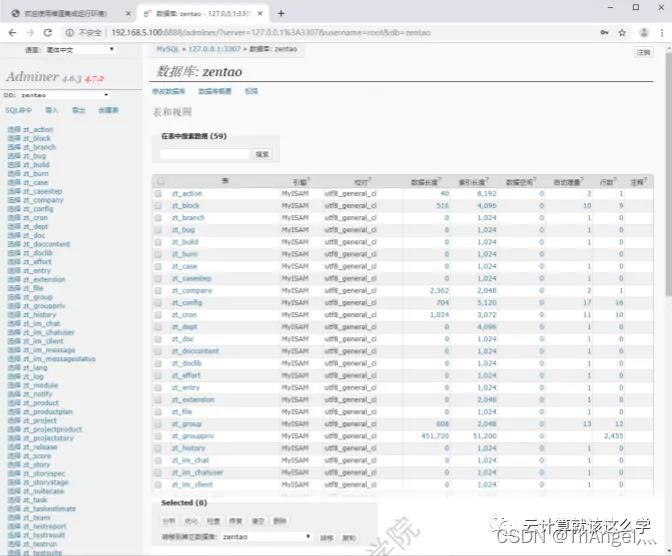Viewport: 672px width, 556px height.
Task: Open the Chrome profile avatar
Action: [x=644, y=33]
